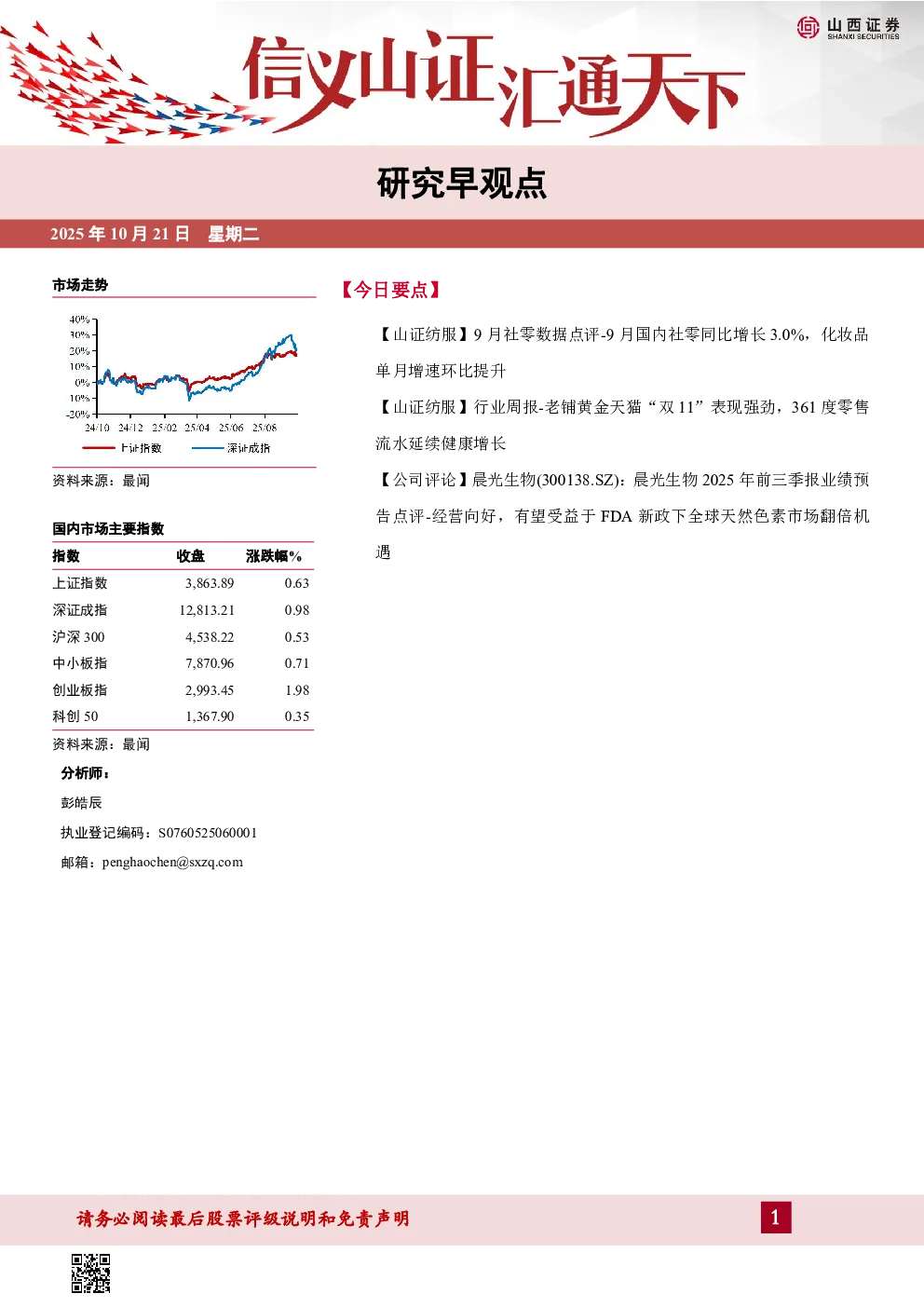Click the date 2025 年 10 月 21 日
The height and width of the screenshot is (1307, 924).
120,234
